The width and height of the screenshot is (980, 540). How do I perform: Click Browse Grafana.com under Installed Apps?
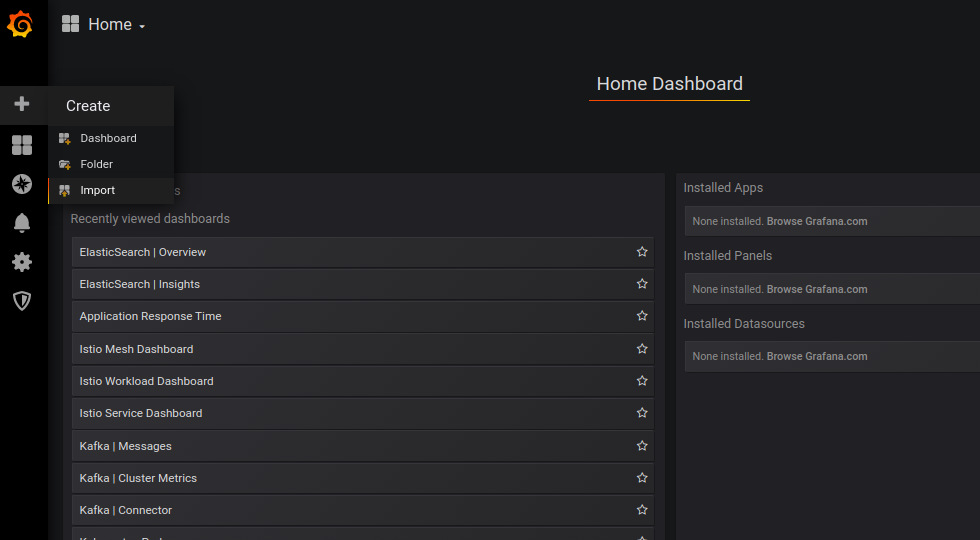click(x=817, y=221)
